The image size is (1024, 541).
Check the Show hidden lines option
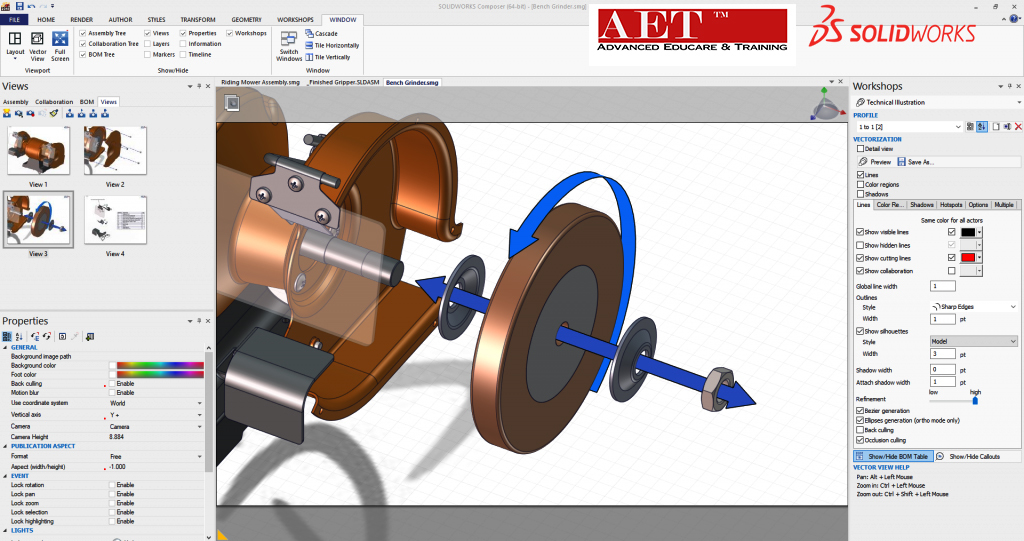tap(860, 245)
